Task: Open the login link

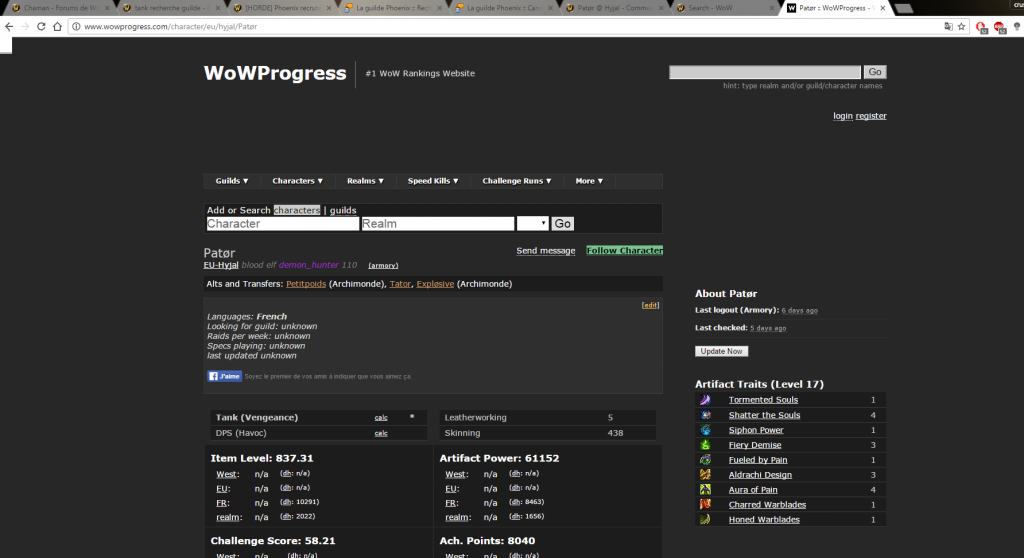Action: click(x=842, y=116)
